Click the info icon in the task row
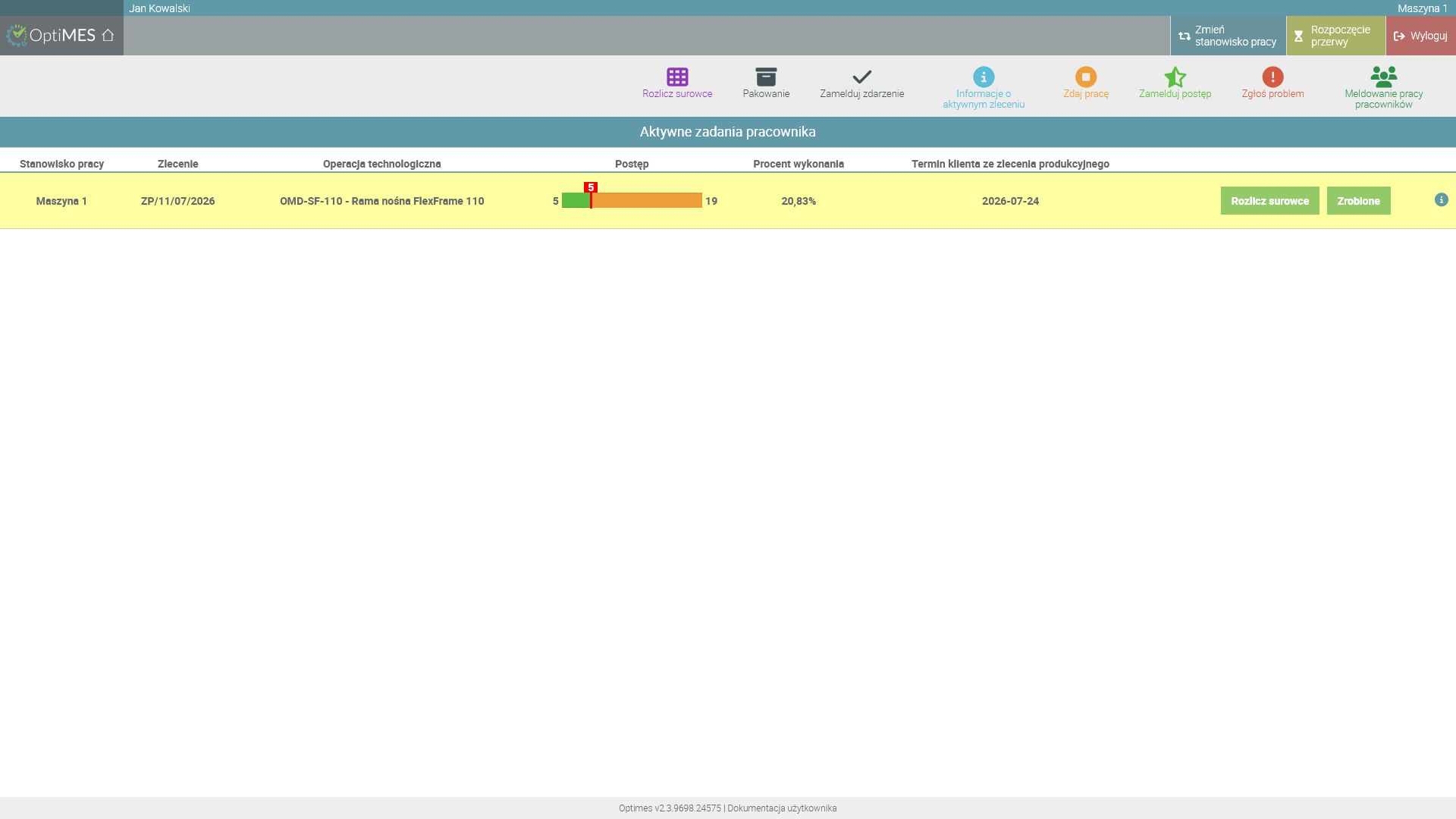1456x819 pixels. pos(1442,200)
